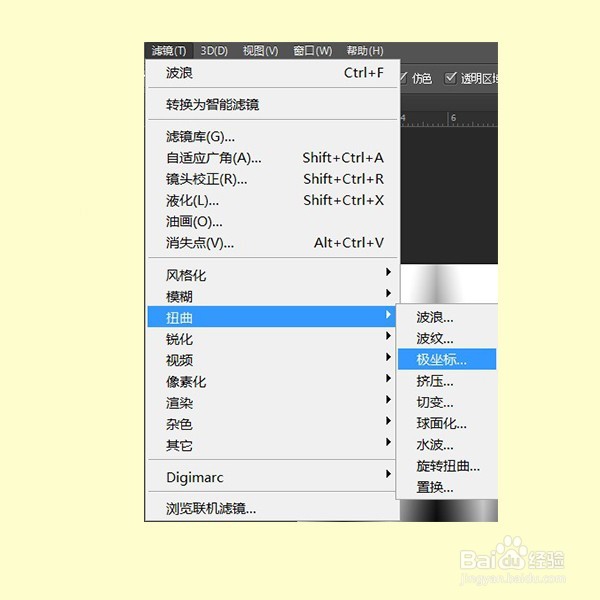
Task: Expand the 渲染 submenu
Action: pos(272,403)
